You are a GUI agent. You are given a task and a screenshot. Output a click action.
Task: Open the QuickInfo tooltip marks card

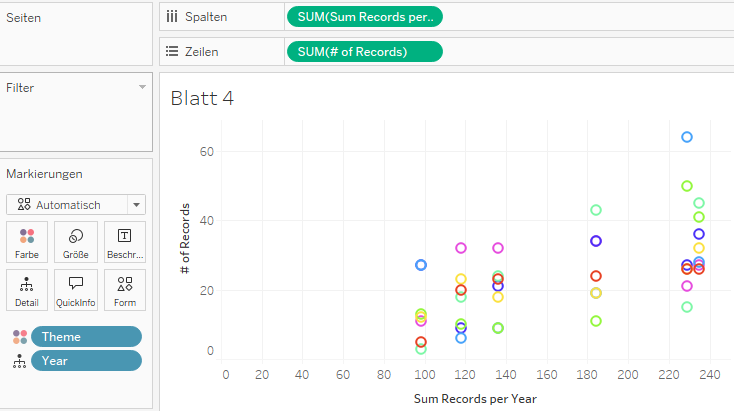coord(76,290)
